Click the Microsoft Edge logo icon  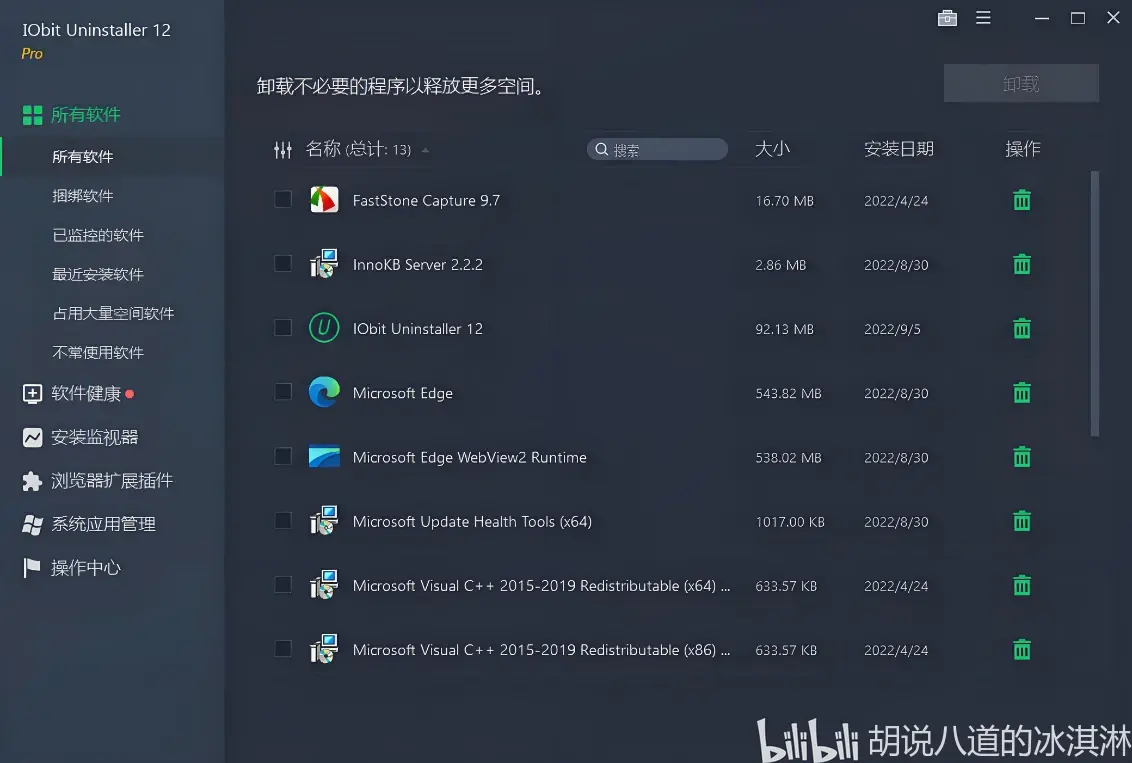point(324,392)
